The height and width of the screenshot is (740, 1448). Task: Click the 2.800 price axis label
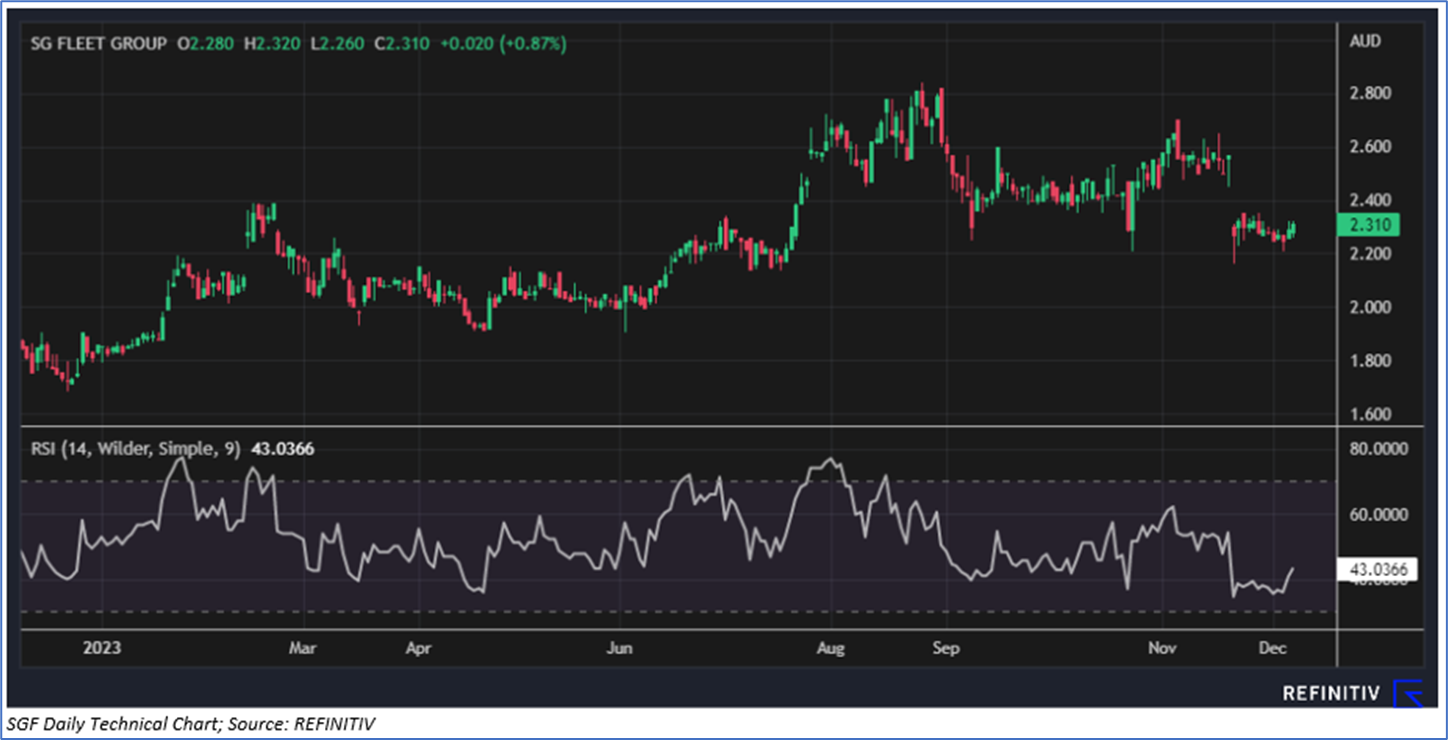pos(1369,94)
